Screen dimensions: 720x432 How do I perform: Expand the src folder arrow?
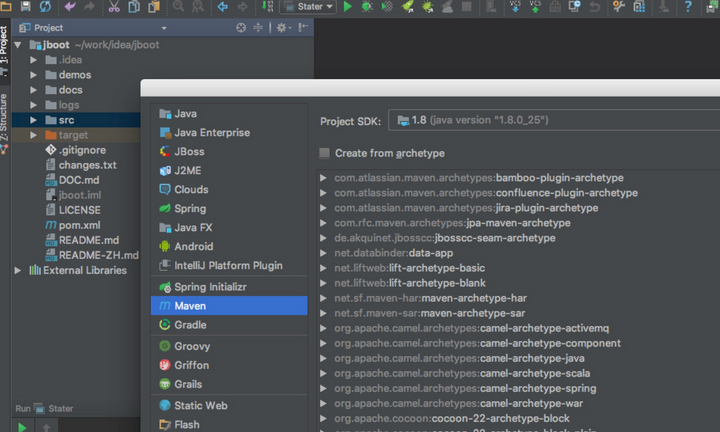tap(33, 120)
